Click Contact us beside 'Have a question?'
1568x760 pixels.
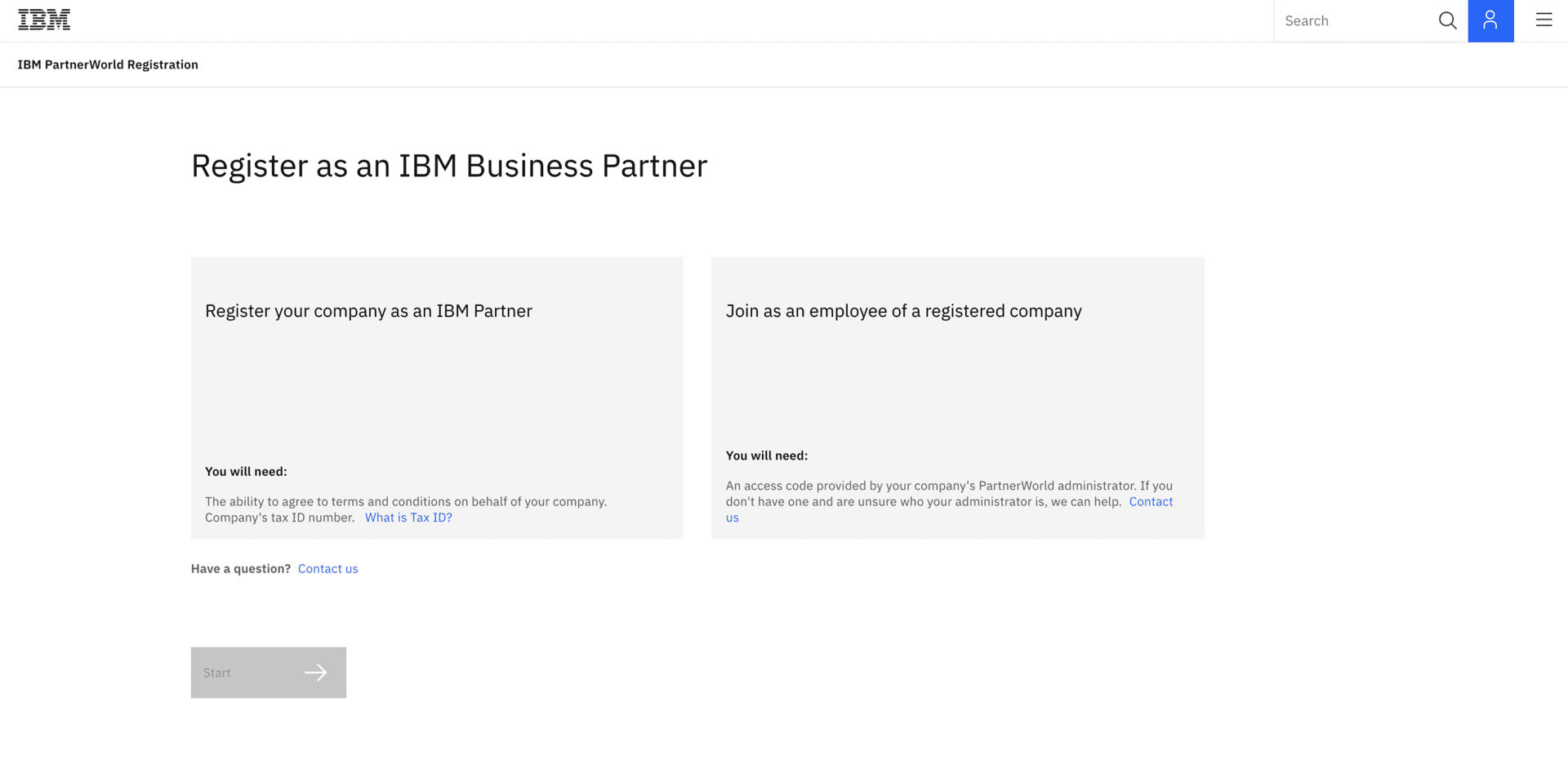tap(327, 569)
